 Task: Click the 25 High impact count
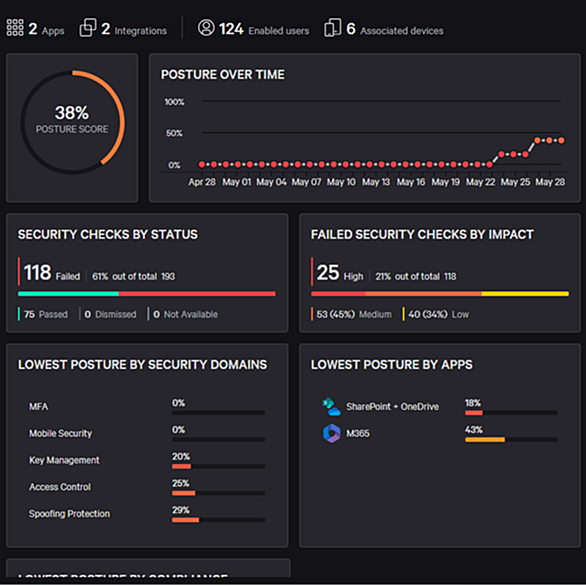pos(340,273)
